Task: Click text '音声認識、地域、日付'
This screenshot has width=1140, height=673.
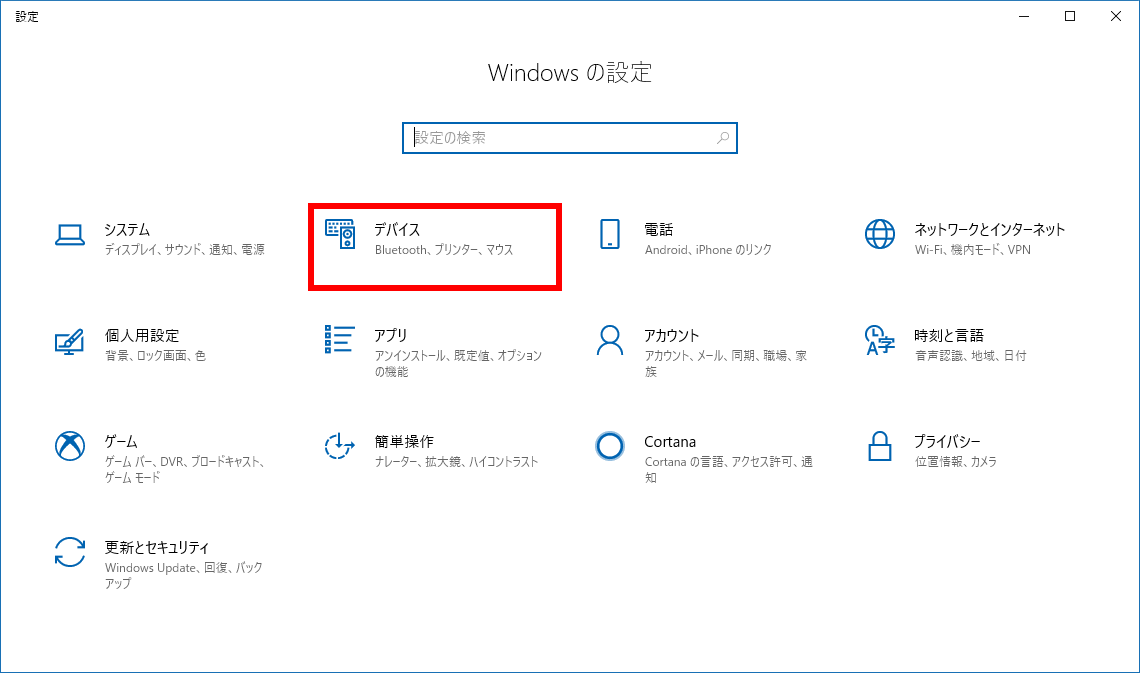Action: pos(971,356)
